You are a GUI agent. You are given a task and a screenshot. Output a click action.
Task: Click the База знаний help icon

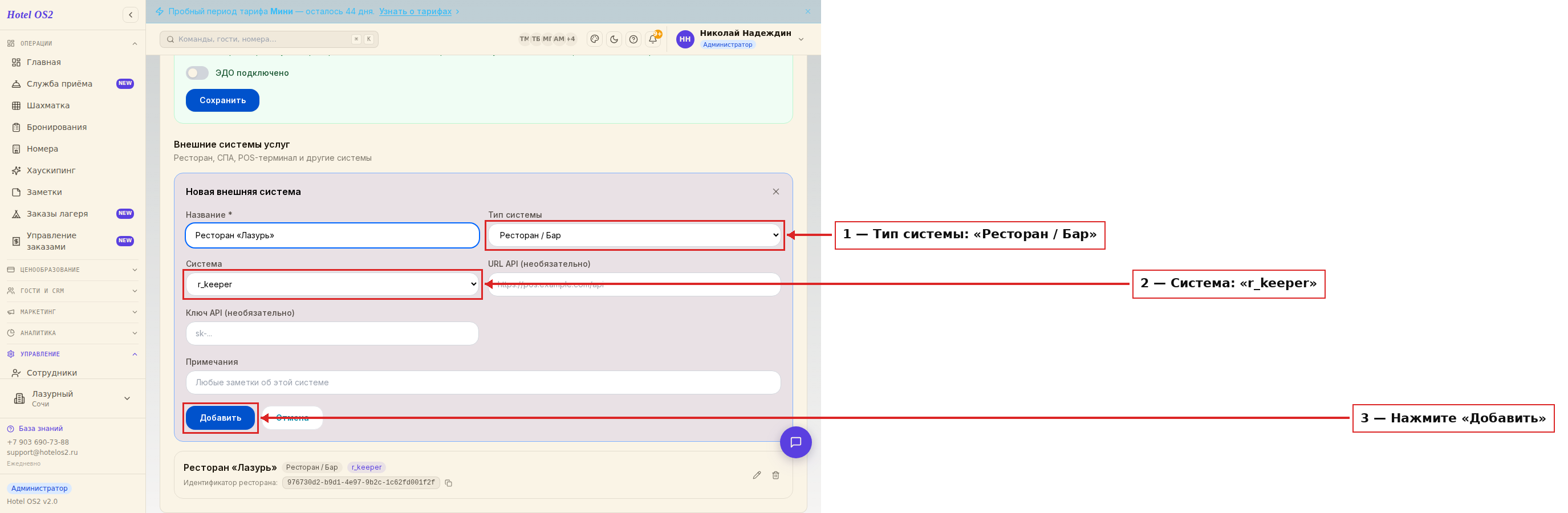pyautogui.click(x=10, y=429)
